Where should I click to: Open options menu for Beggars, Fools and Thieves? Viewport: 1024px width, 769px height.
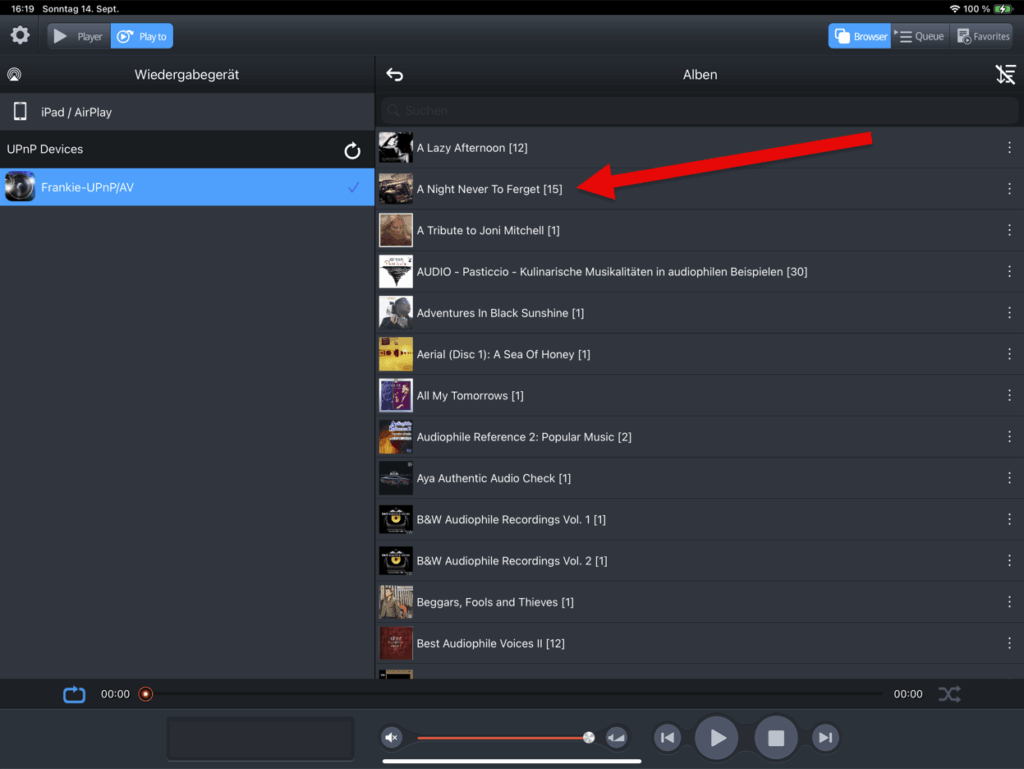point(1009,602)
